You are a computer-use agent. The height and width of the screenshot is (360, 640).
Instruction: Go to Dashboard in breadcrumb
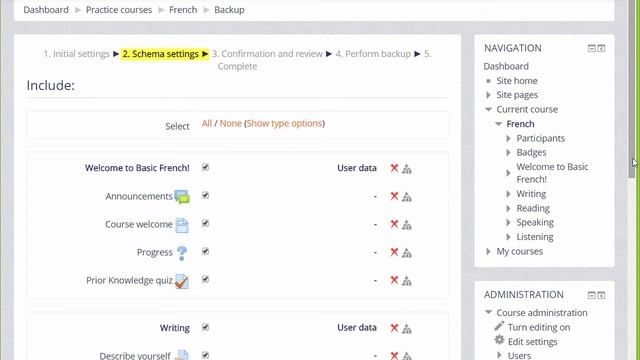pyautogui.click(x=46, y=10)
